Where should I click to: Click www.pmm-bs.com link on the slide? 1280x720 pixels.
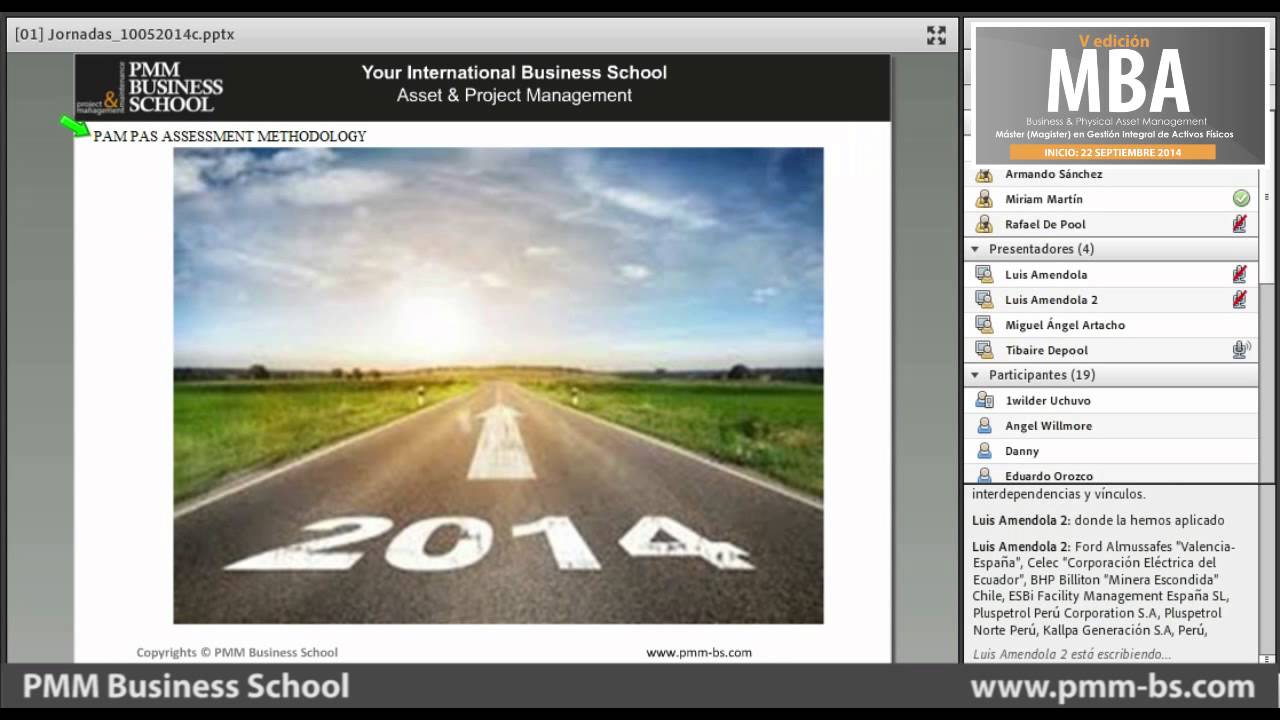click(x=699, y=652)
